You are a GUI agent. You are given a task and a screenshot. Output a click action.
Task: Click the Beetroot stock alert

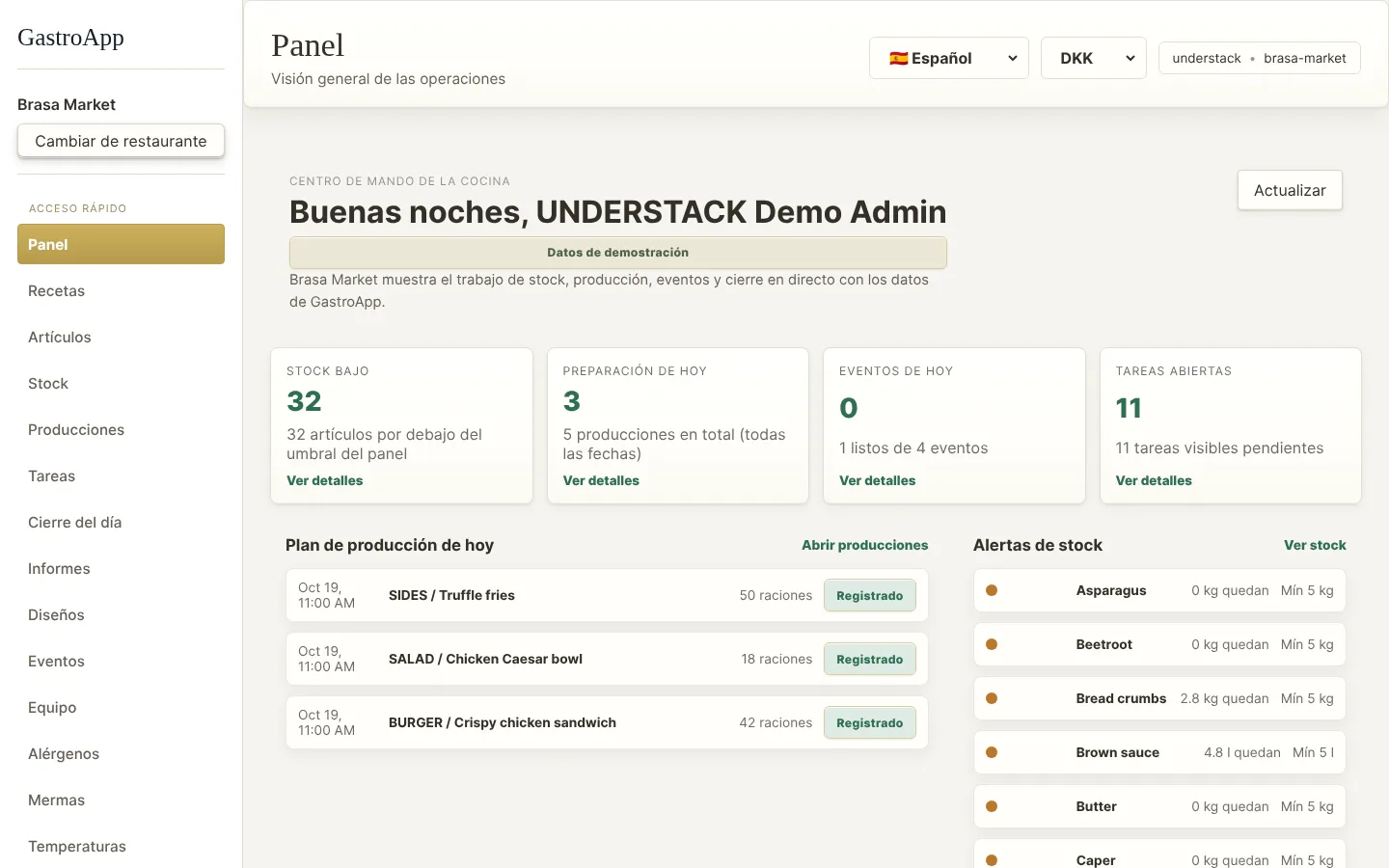tap(1159, 644)
